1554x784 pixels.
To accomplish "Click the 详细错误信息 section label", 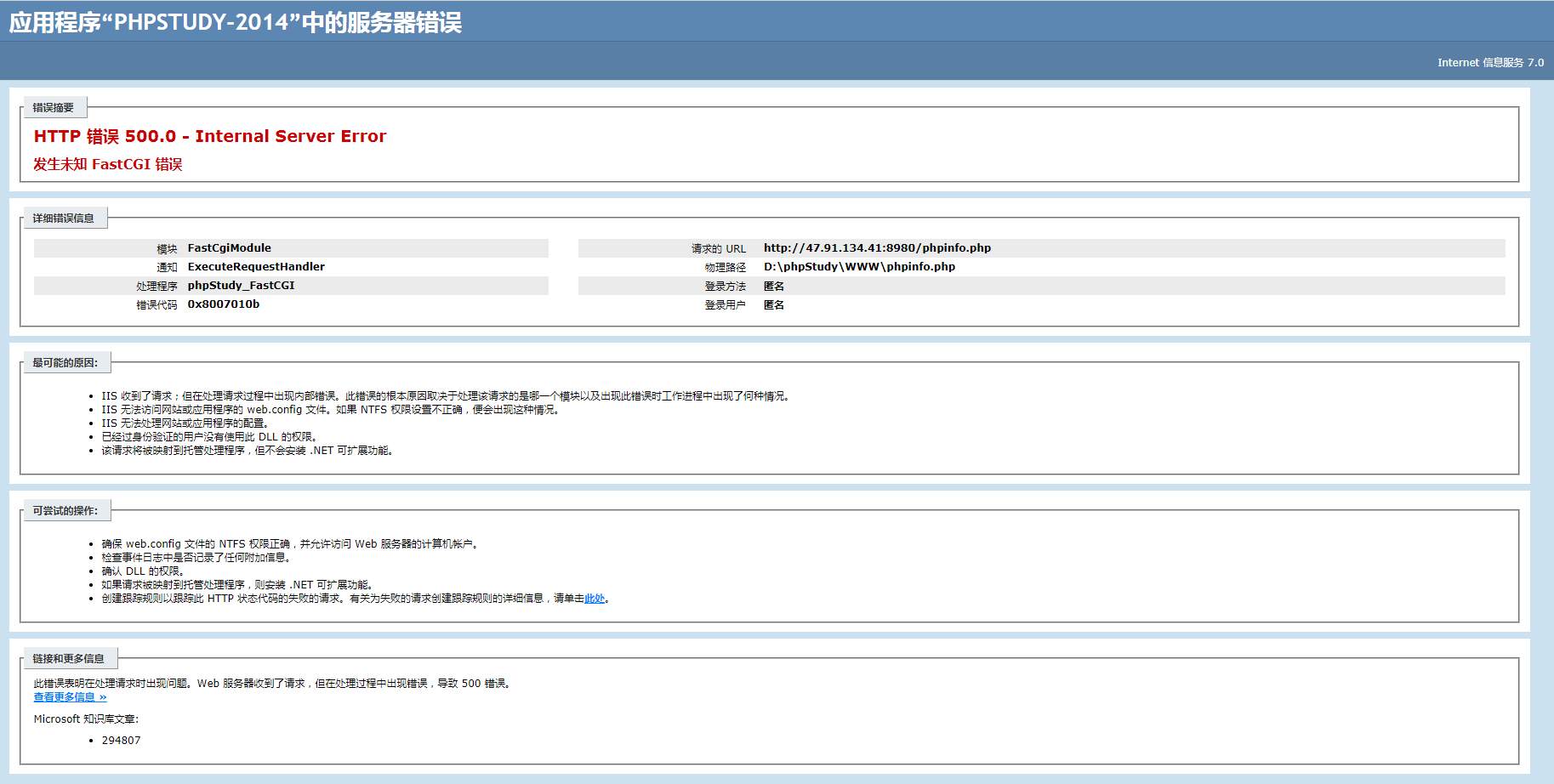I will pos(65,218).
